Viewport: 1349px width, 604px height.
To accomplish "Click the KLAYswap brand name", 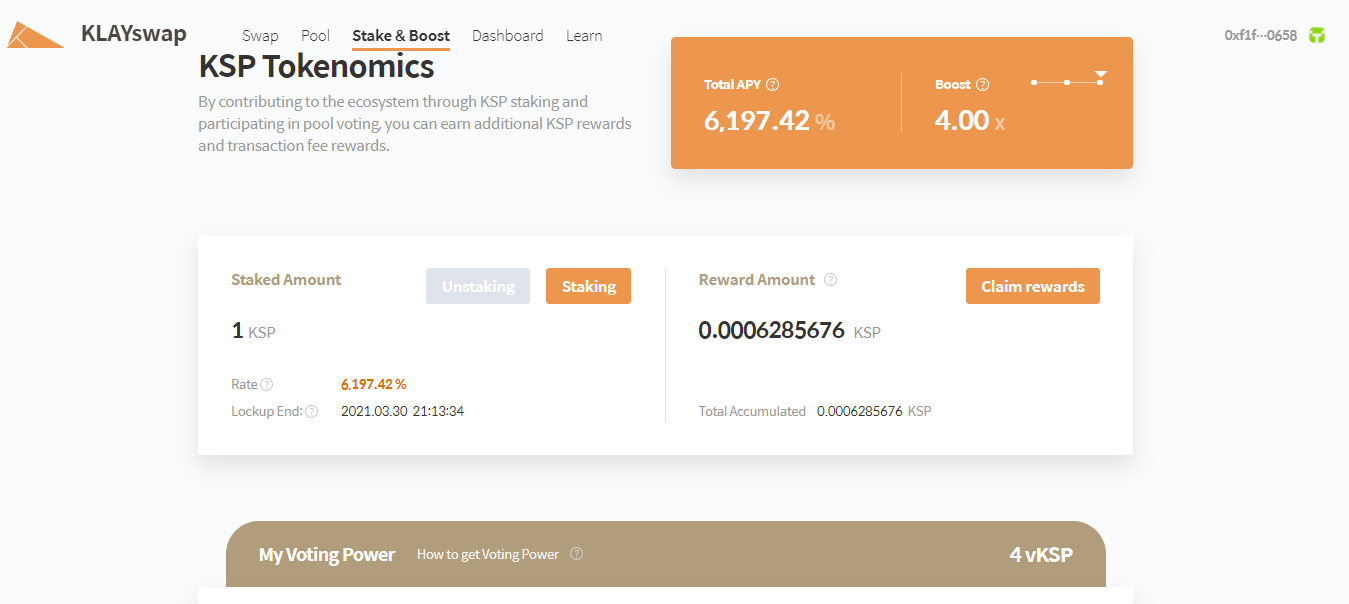I will [133, 34].
